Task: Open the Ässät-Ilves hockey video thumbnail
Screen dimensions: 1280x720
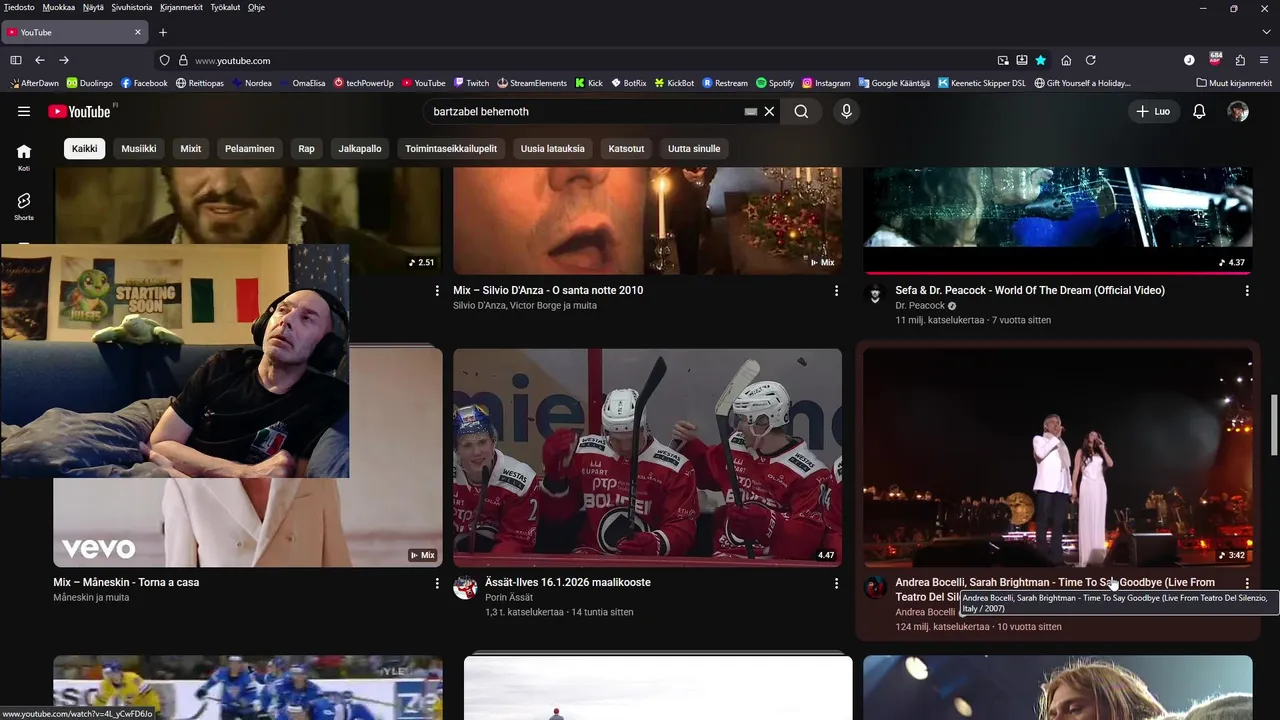Action: click(x=648, y=458)
